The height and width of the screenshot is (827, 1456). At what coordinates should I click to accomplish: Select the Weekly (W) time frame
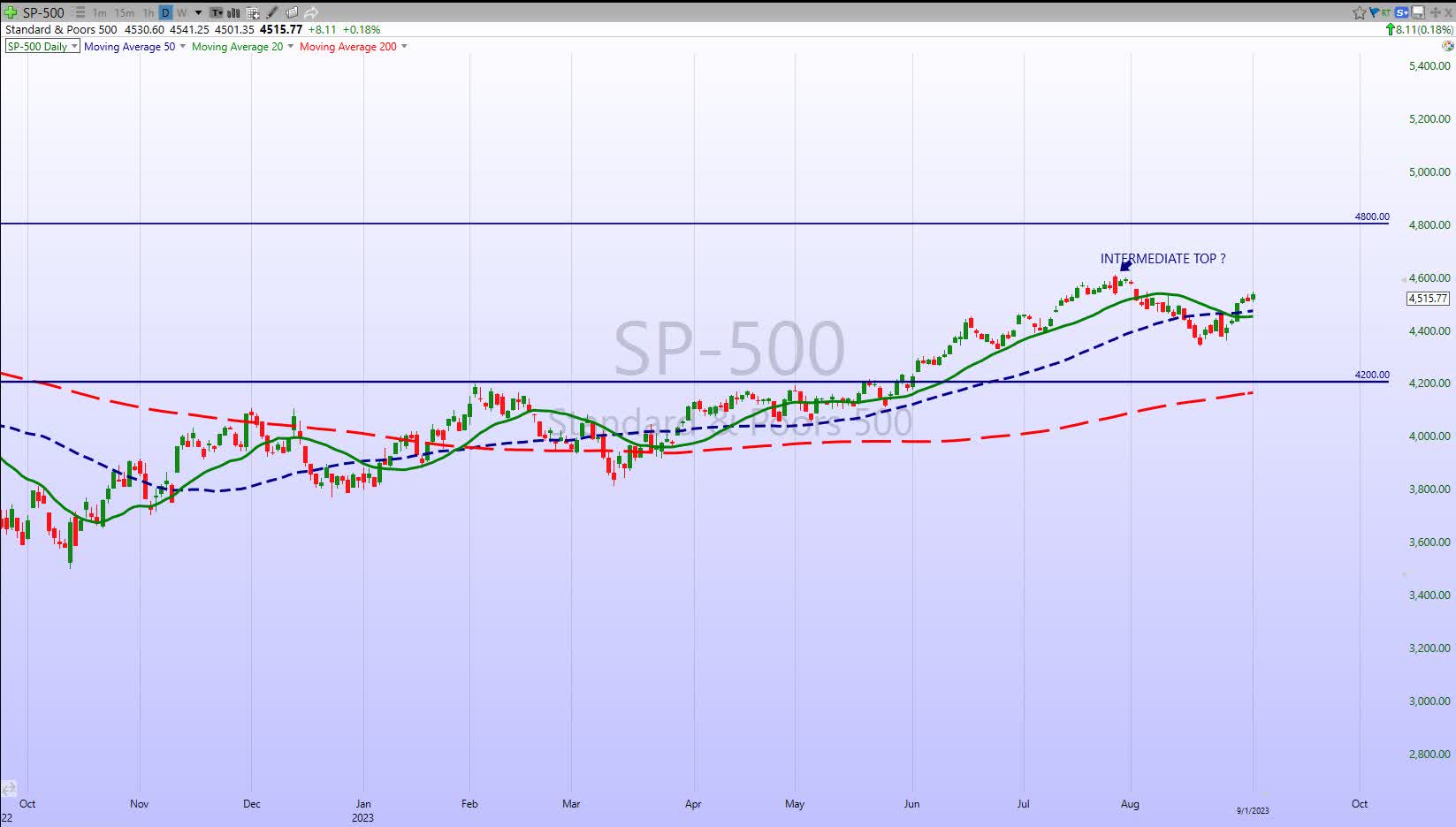[x=181, y=13]
